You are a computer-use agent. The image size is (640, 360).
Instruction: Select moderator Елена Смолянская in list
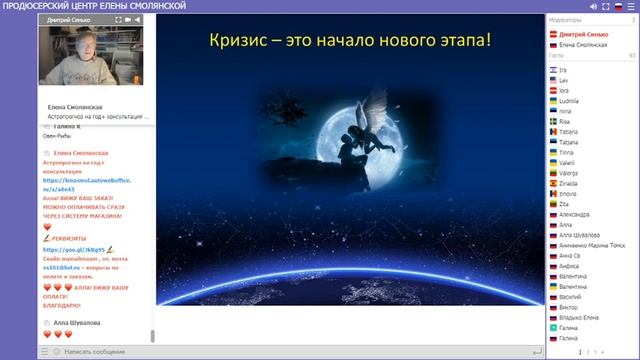tap(583, 45)
